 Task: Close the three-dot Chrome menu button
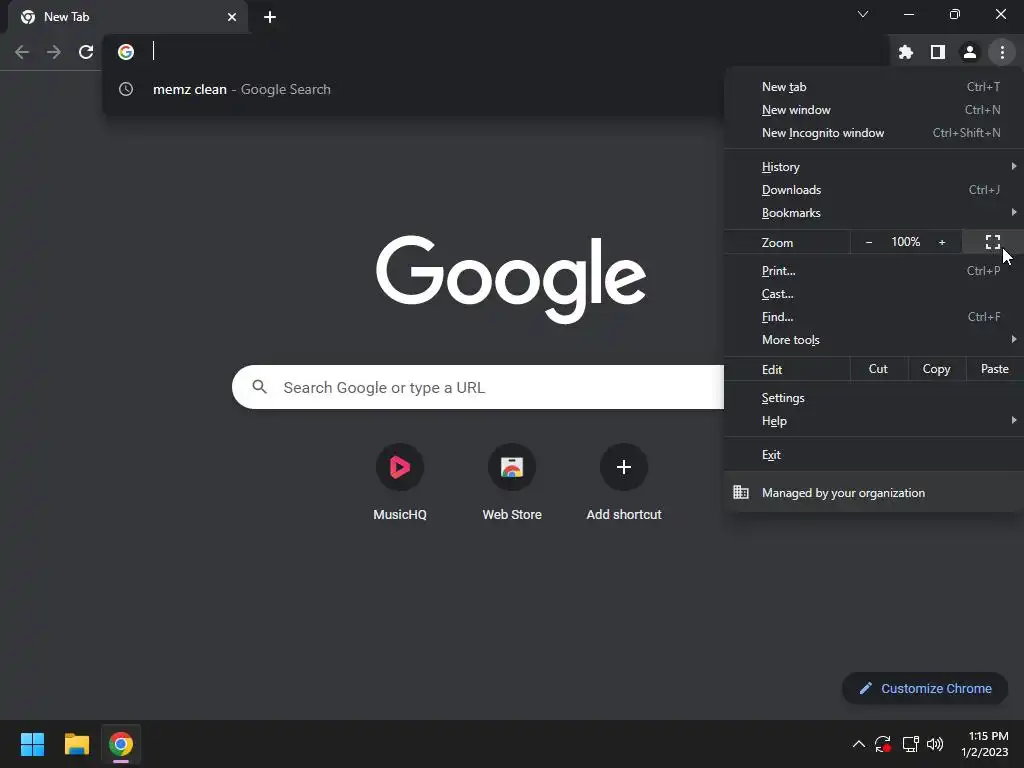click(x=1002, y=52)
